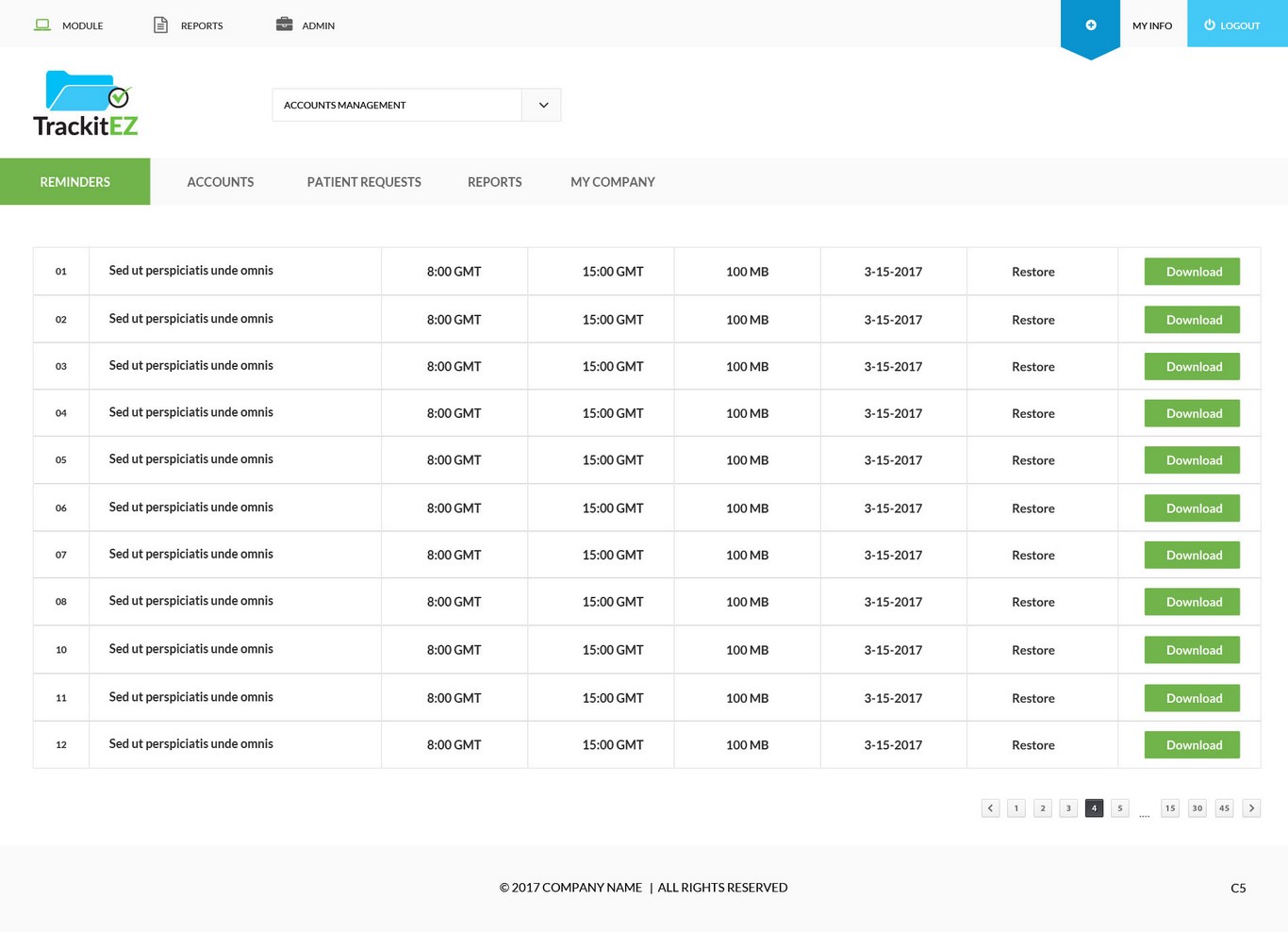Switch to the Accounts tab
Image resolution: width=1288 pixels, height=932 pixels.
220,182
